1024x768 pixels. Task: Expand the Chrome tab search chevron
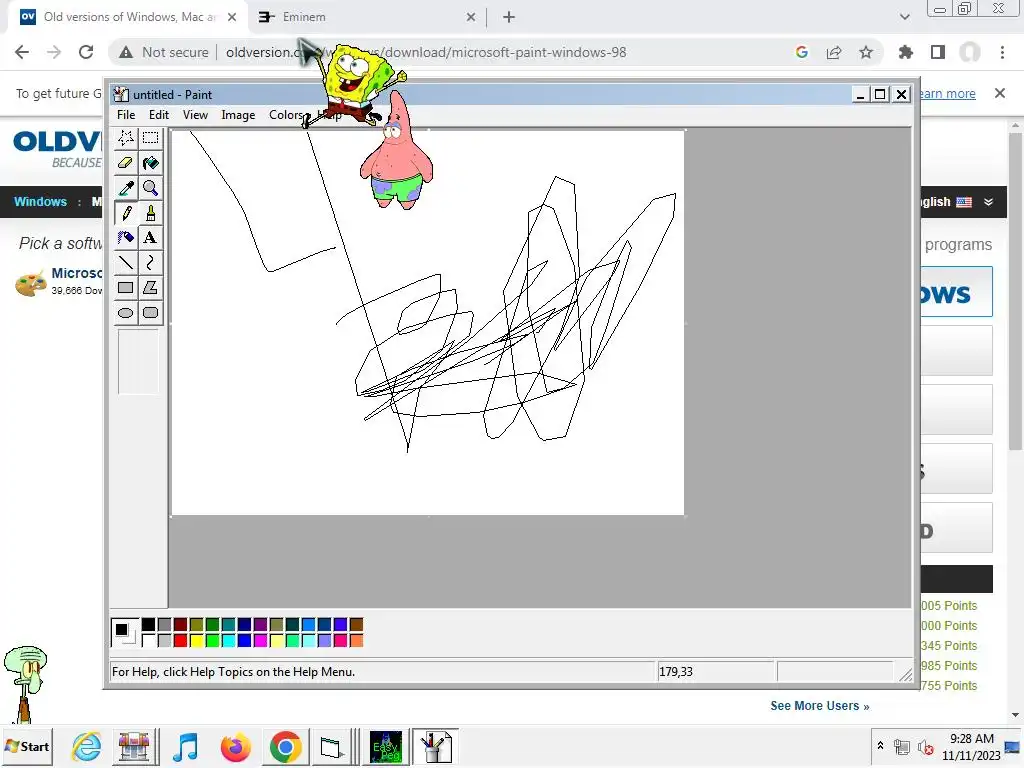coord(904,17)
